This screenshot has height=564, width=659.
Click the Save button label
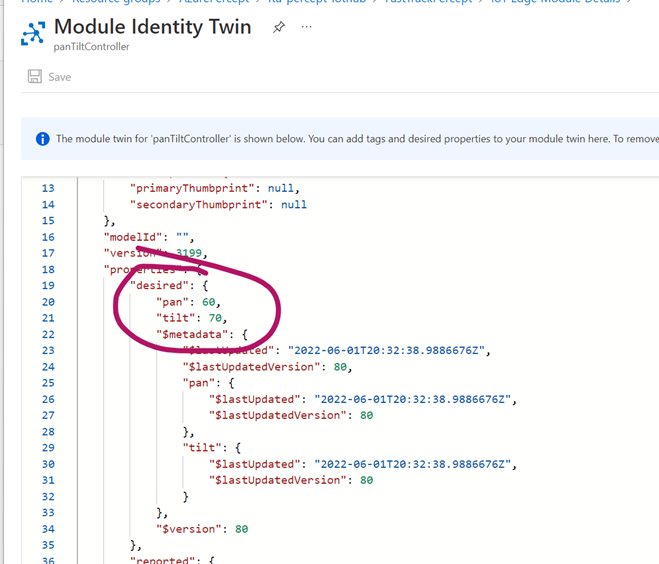point(60,77)
